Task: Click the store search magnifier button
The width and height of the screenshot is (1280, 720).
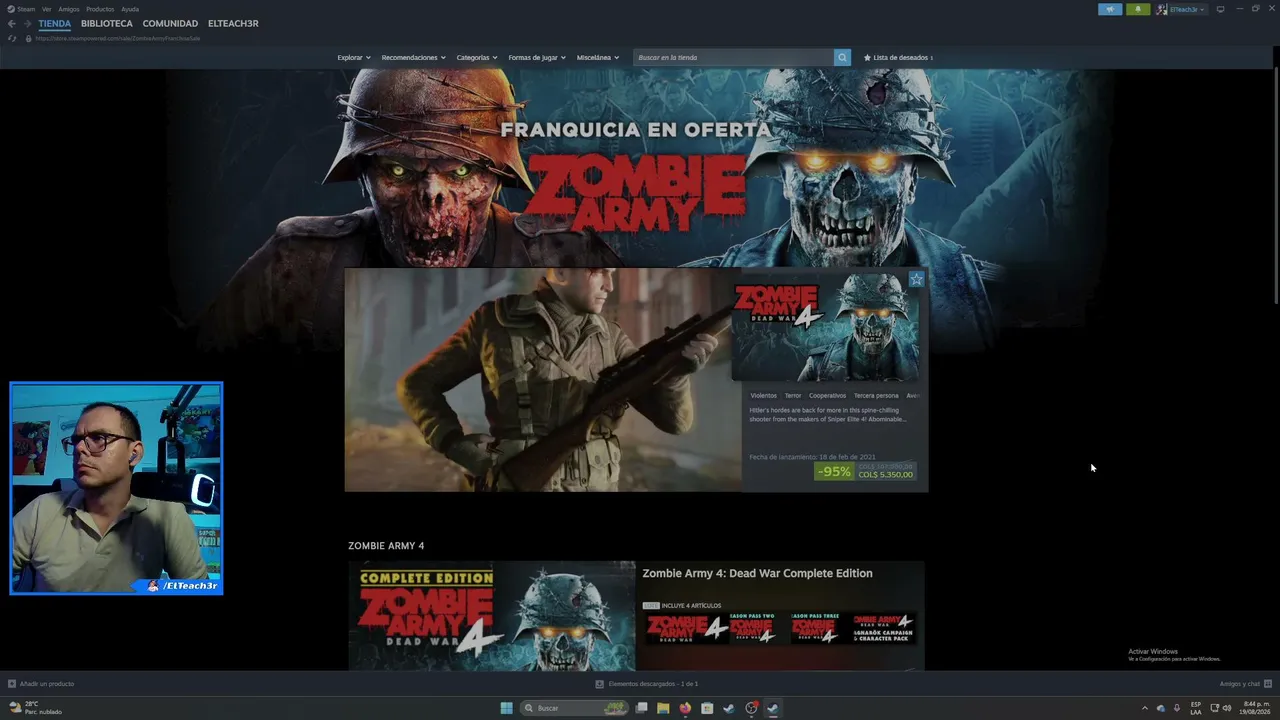Action: pyautogui.click(x=842, y=58)
